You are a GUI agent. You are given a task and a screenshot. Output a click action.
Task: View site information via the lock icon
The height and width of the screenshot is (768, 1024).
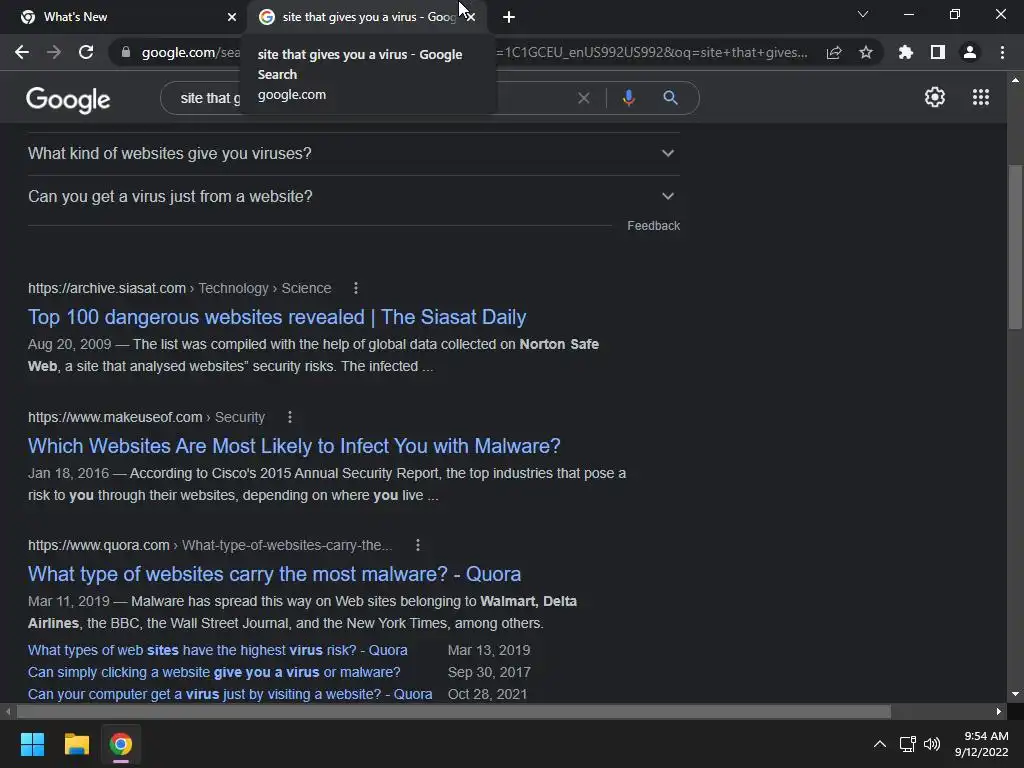click(x=126, y=52)
